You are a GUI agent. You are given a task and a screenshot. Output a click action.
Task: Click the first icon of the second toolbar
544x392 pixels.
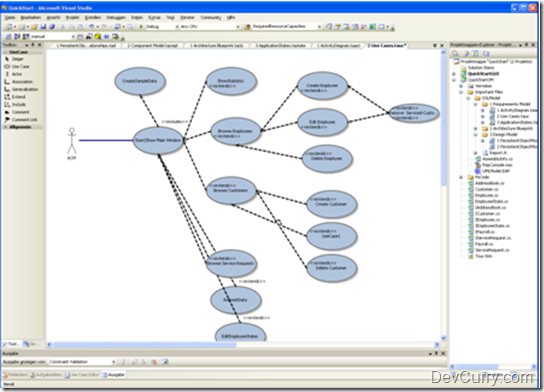(x=8, y=36)
